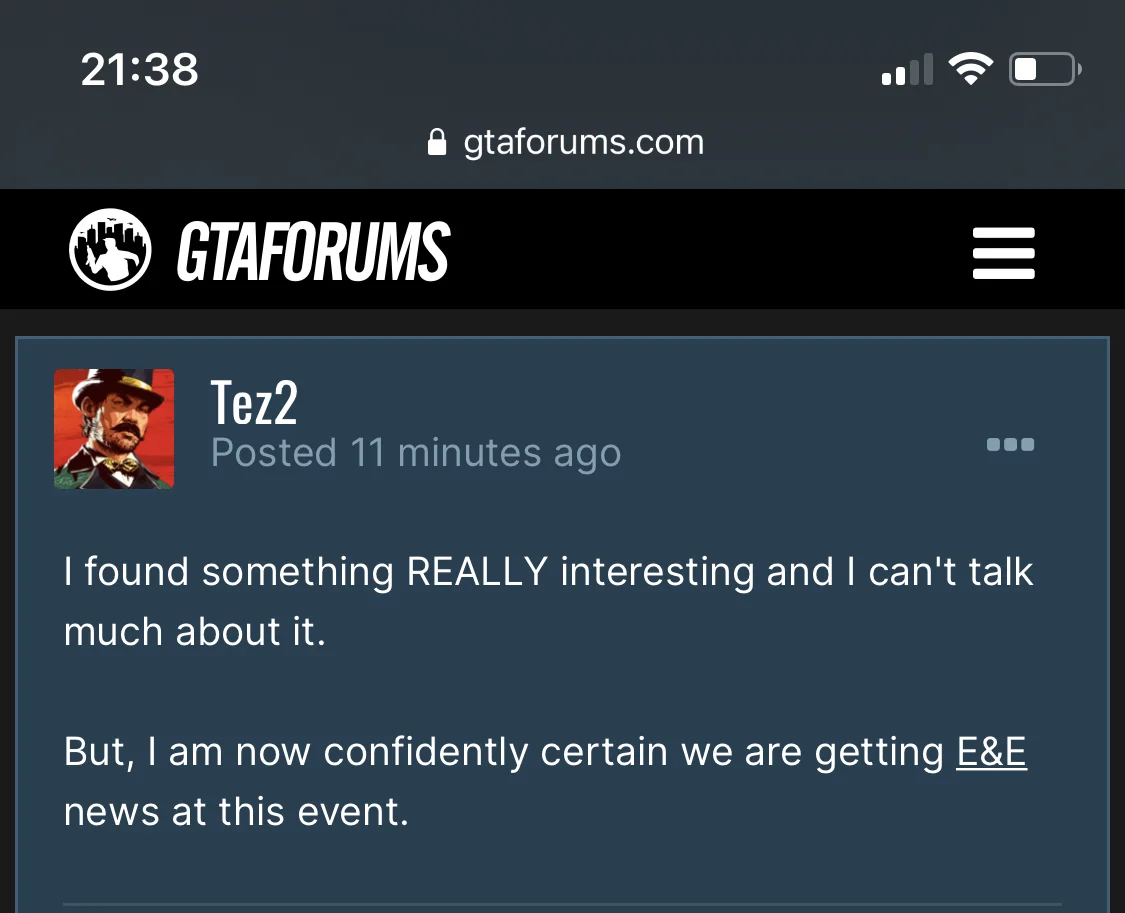The image size is (1125, 913).
Task: Click the 'I found something REALLY interesting' paragraph
Action: click(x=548, y=572)
